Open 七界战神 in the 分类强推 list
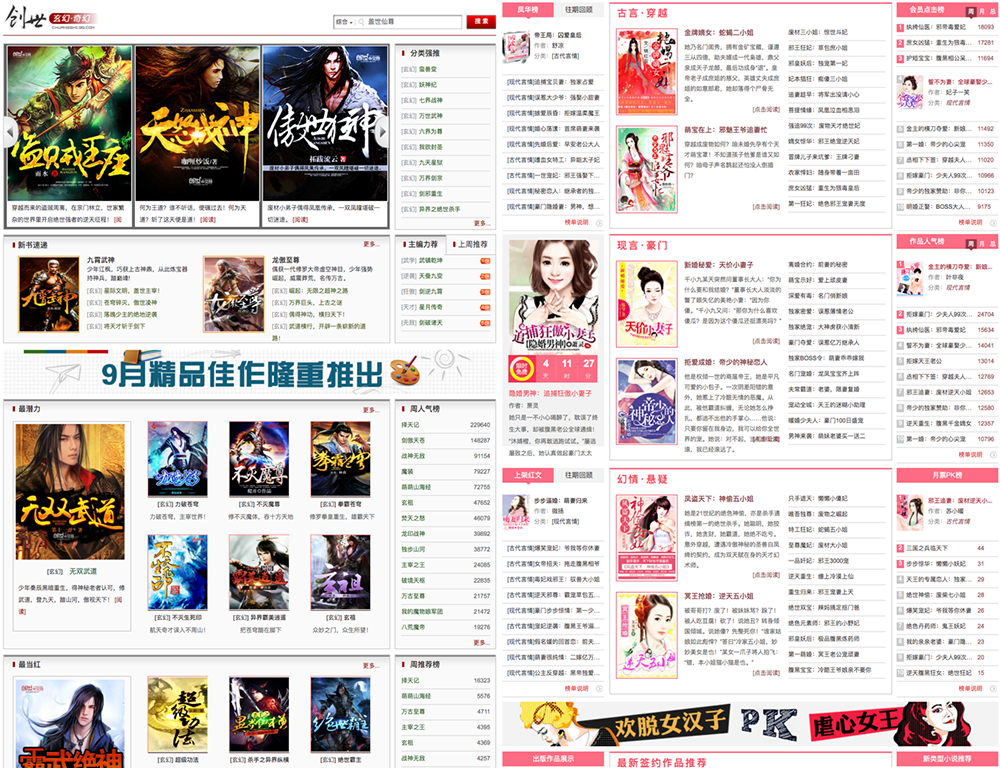 tap(430, 100)
